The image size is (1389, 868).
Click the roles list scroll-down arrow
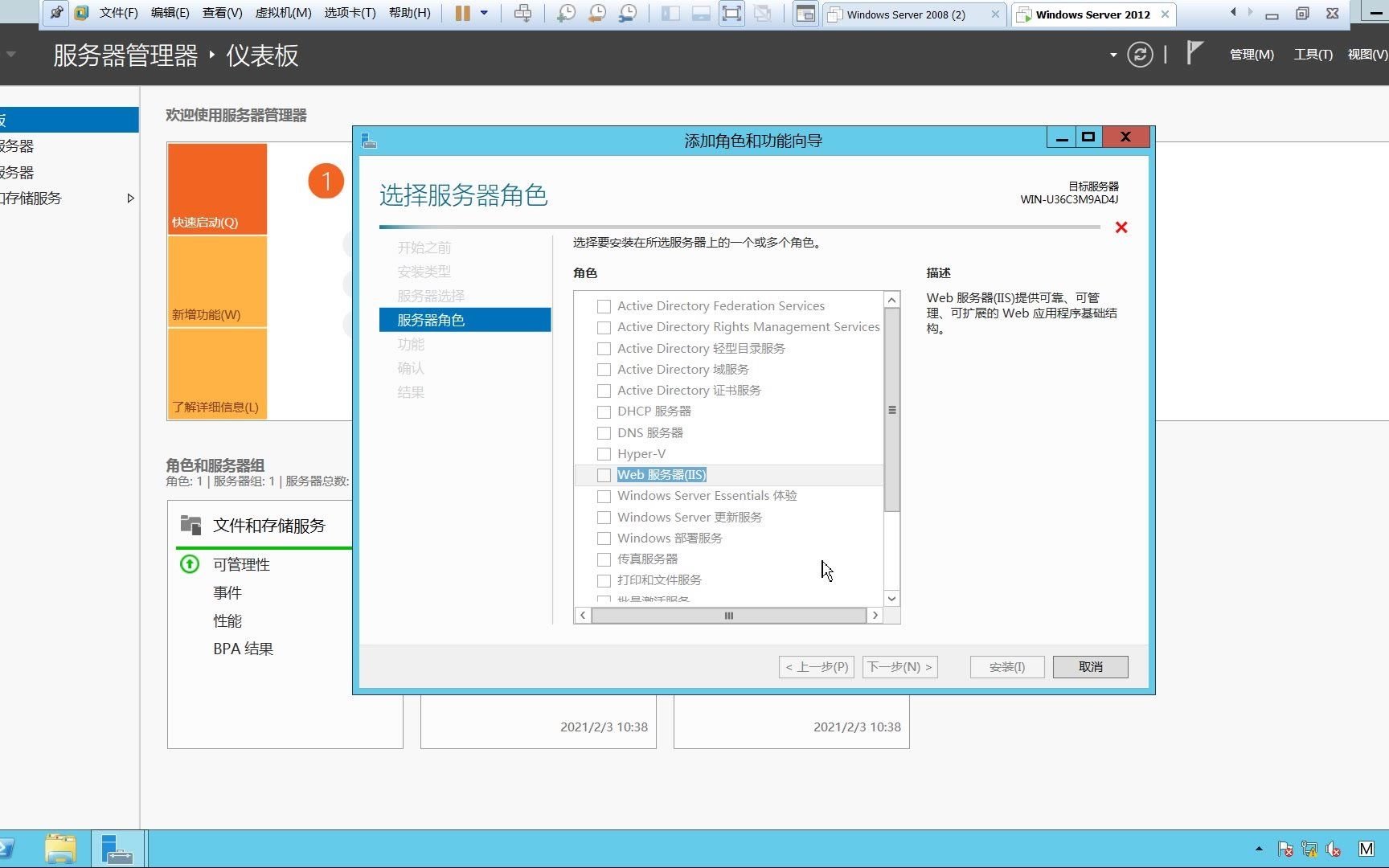point(891,599)
